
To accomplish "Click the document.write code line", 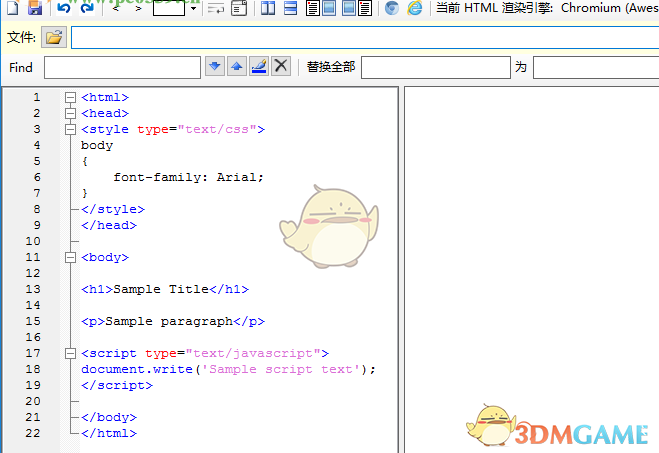I will point(228,369).
